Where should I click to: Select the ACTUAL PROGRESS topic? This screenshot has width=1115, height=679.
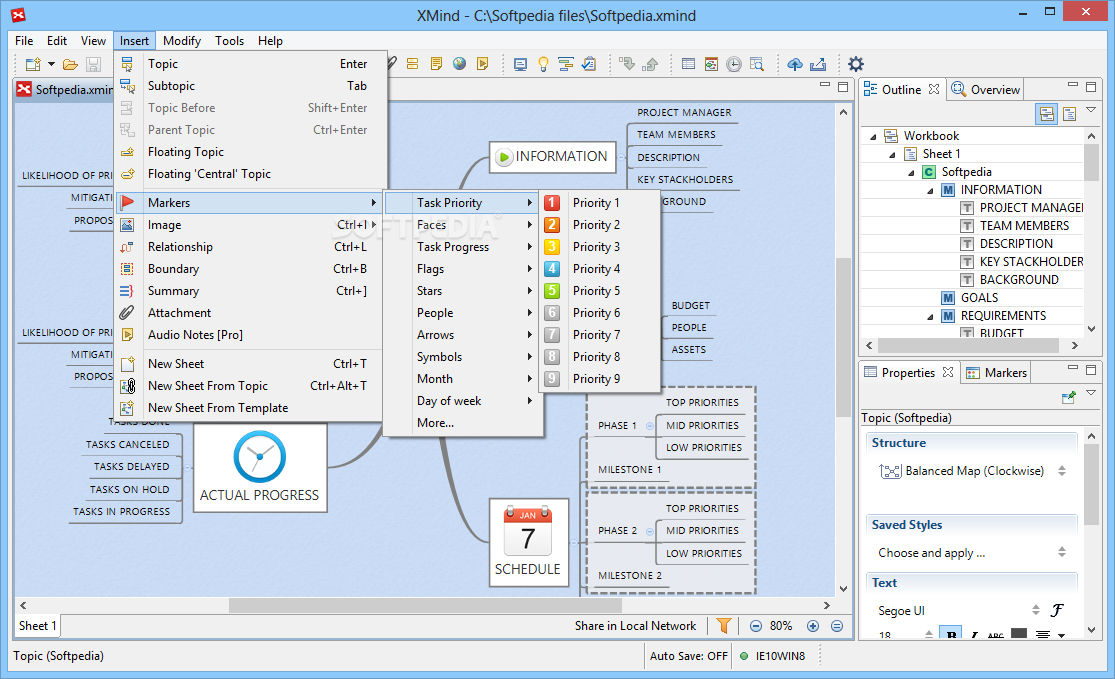point(260,467)
